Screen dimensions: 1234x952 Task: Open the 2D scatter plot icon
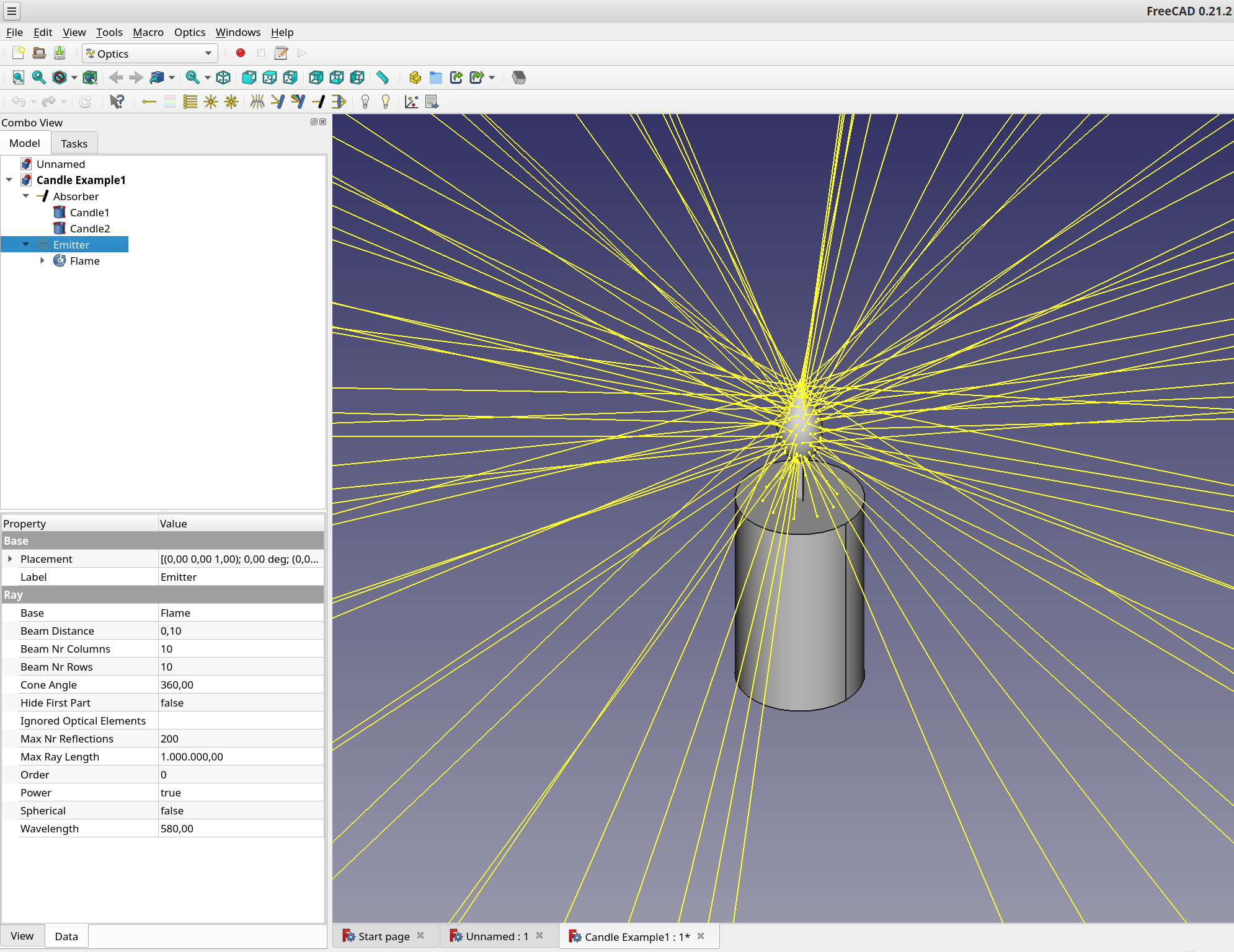point(411,102)
